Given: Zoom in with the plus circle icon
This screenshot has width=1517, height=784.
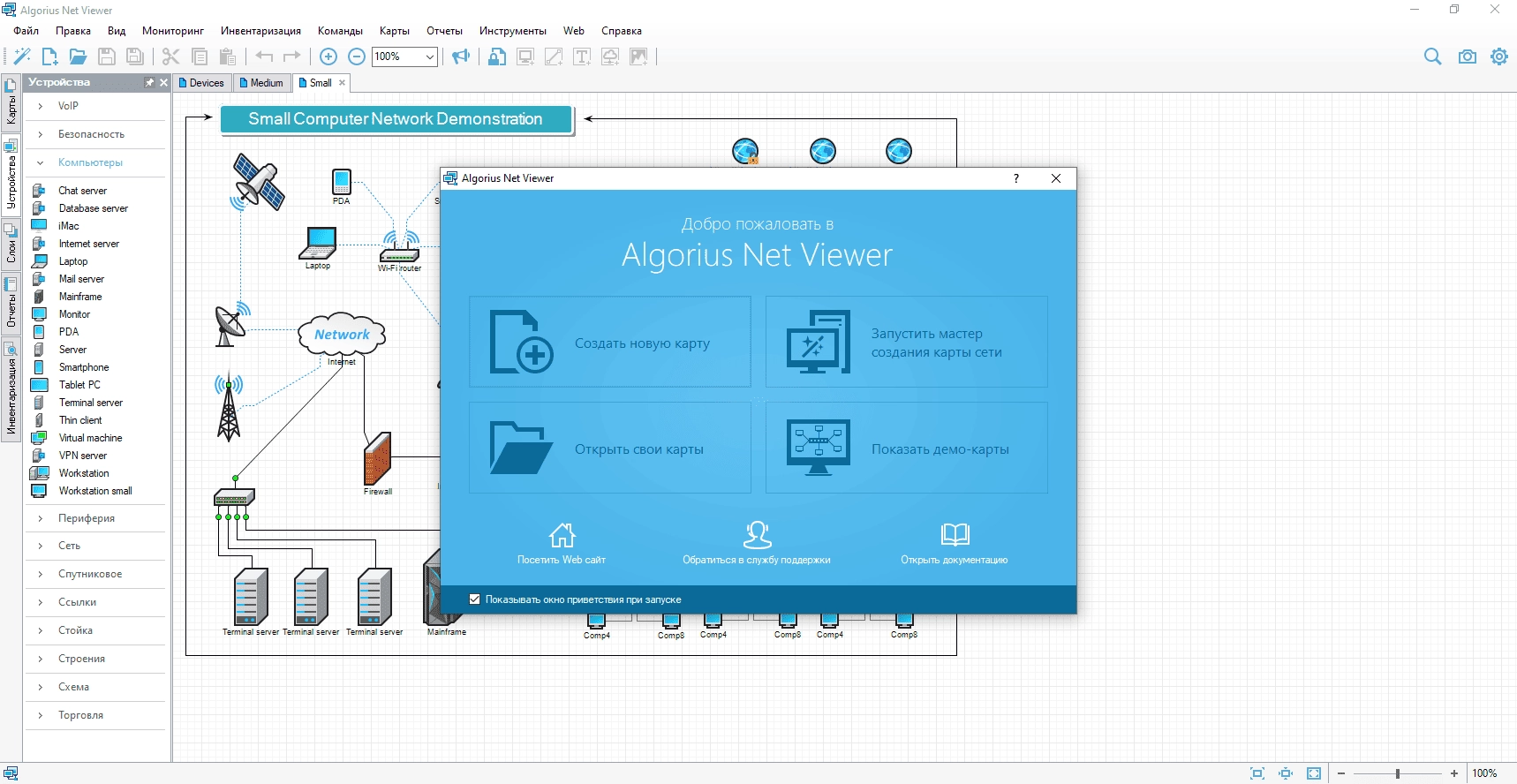Looking at the screenshot, I should [328, 57].
